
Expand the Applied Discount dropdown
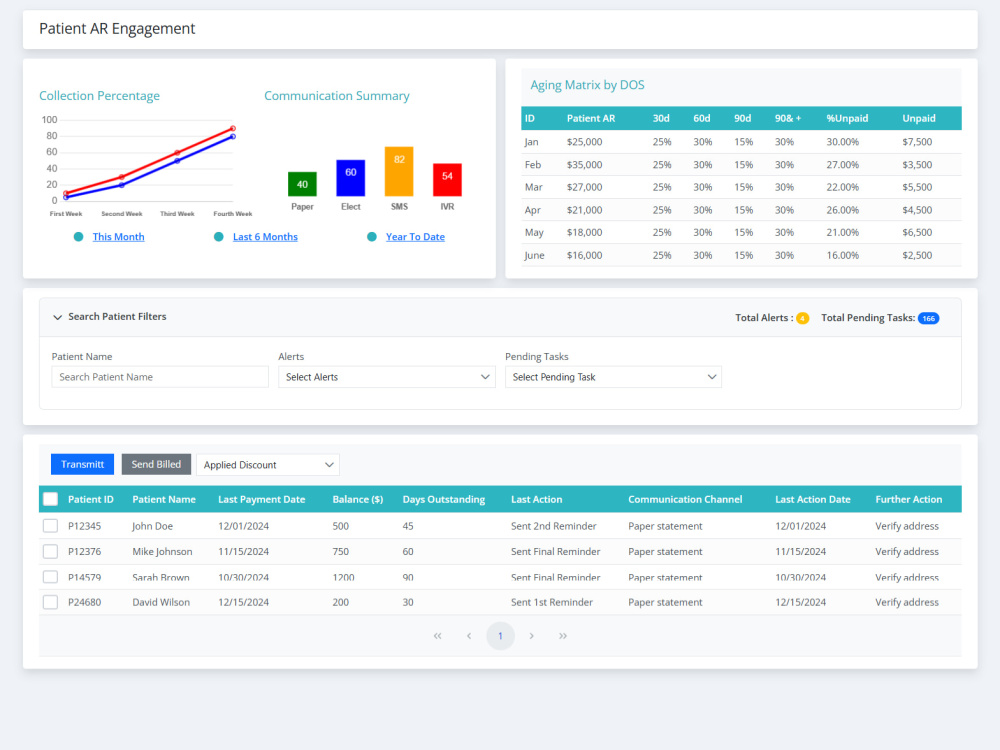(268, 465)
